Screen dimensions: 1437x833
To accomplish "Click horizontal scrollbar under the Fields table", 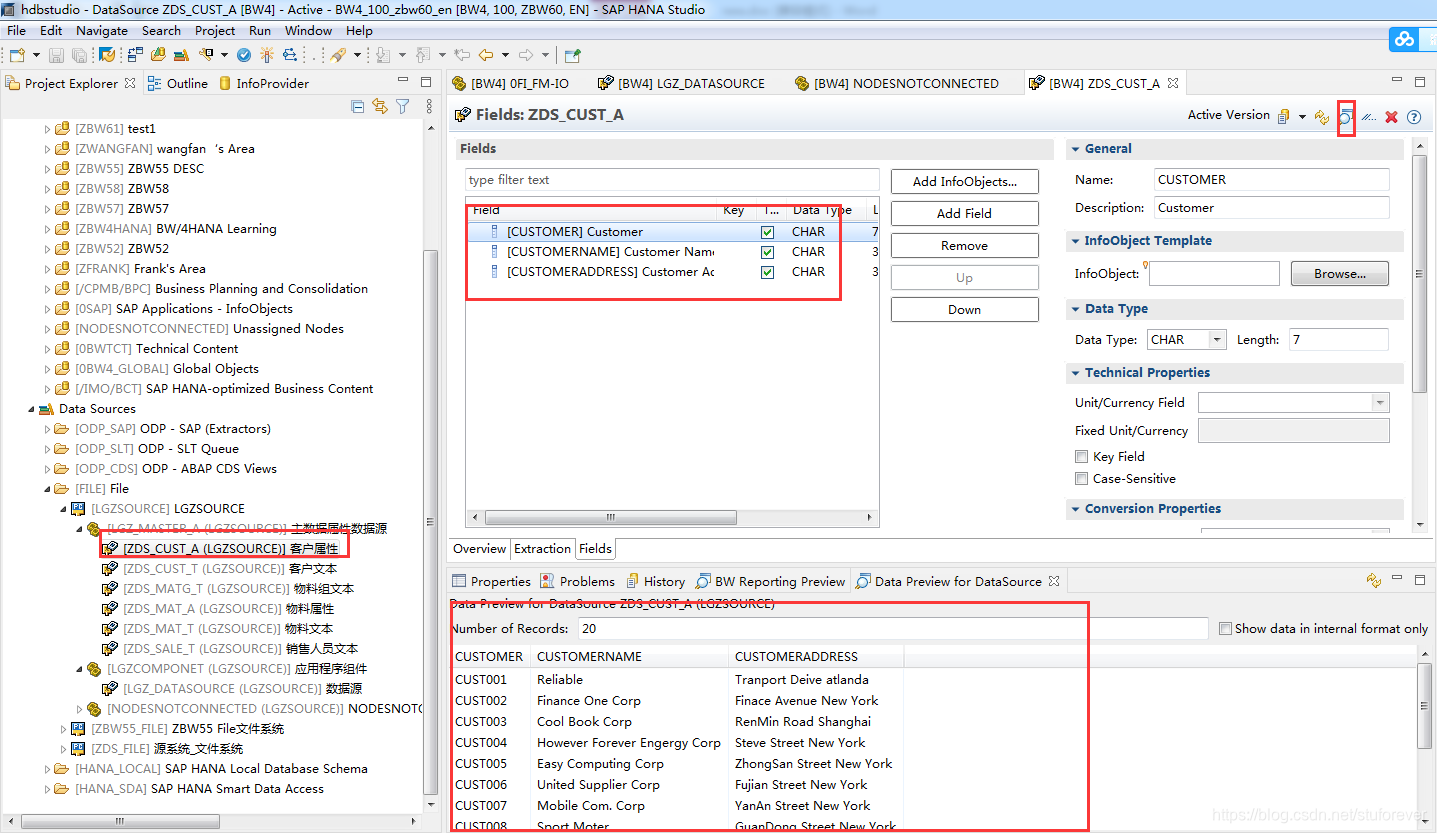I will [x=610, y=517].
